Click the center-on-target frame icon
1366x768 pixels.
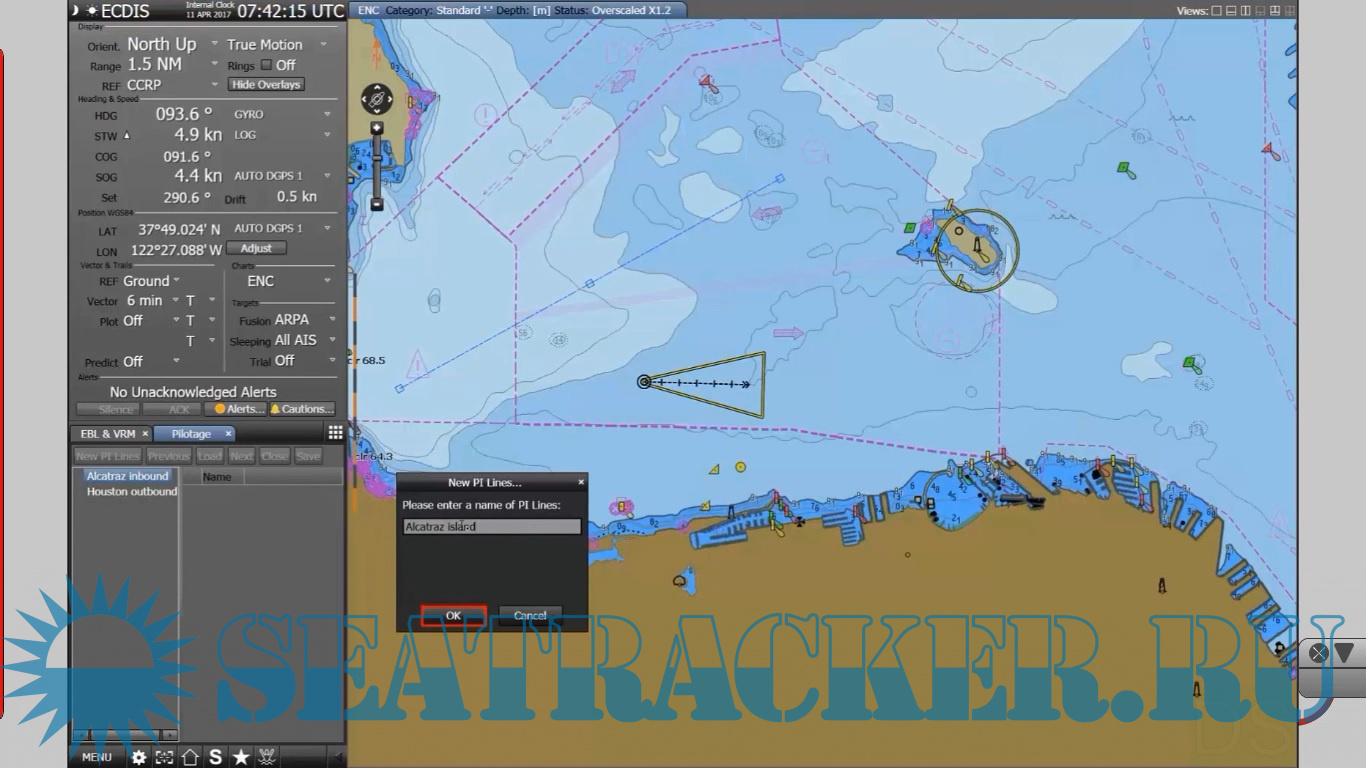tap(164, 758)
